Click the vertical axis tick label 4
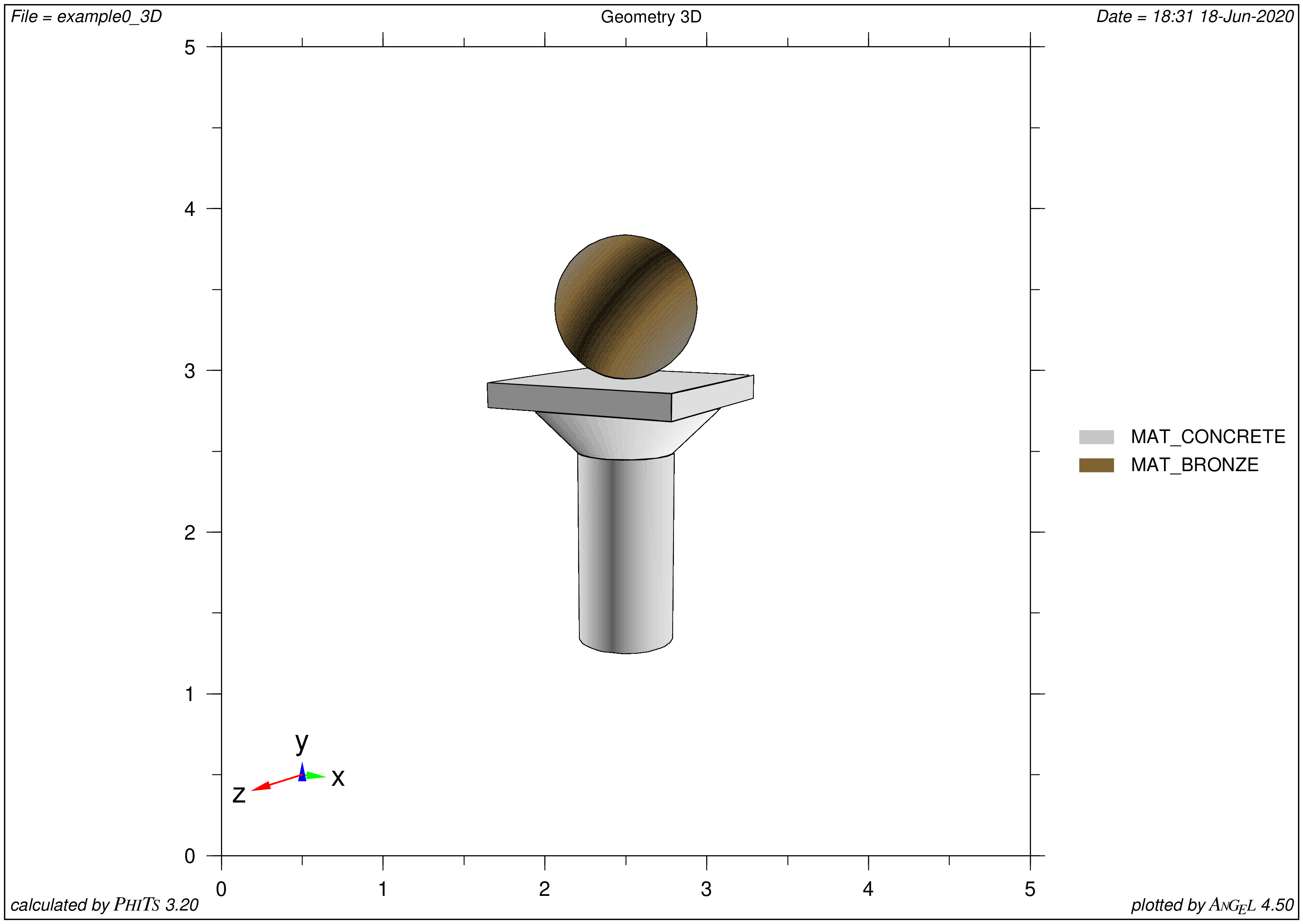Screen dimensions: 1303x924 tap(190, 209)
